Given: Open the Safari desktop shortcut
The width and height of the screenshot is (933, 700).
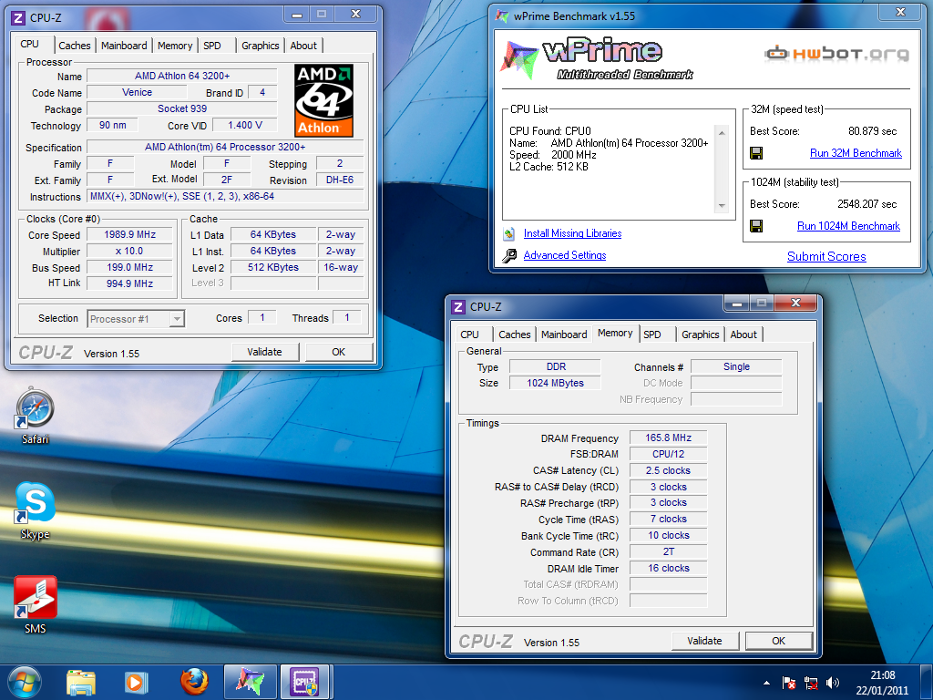Looking at the screenshot, I should [x=35, y=415].
